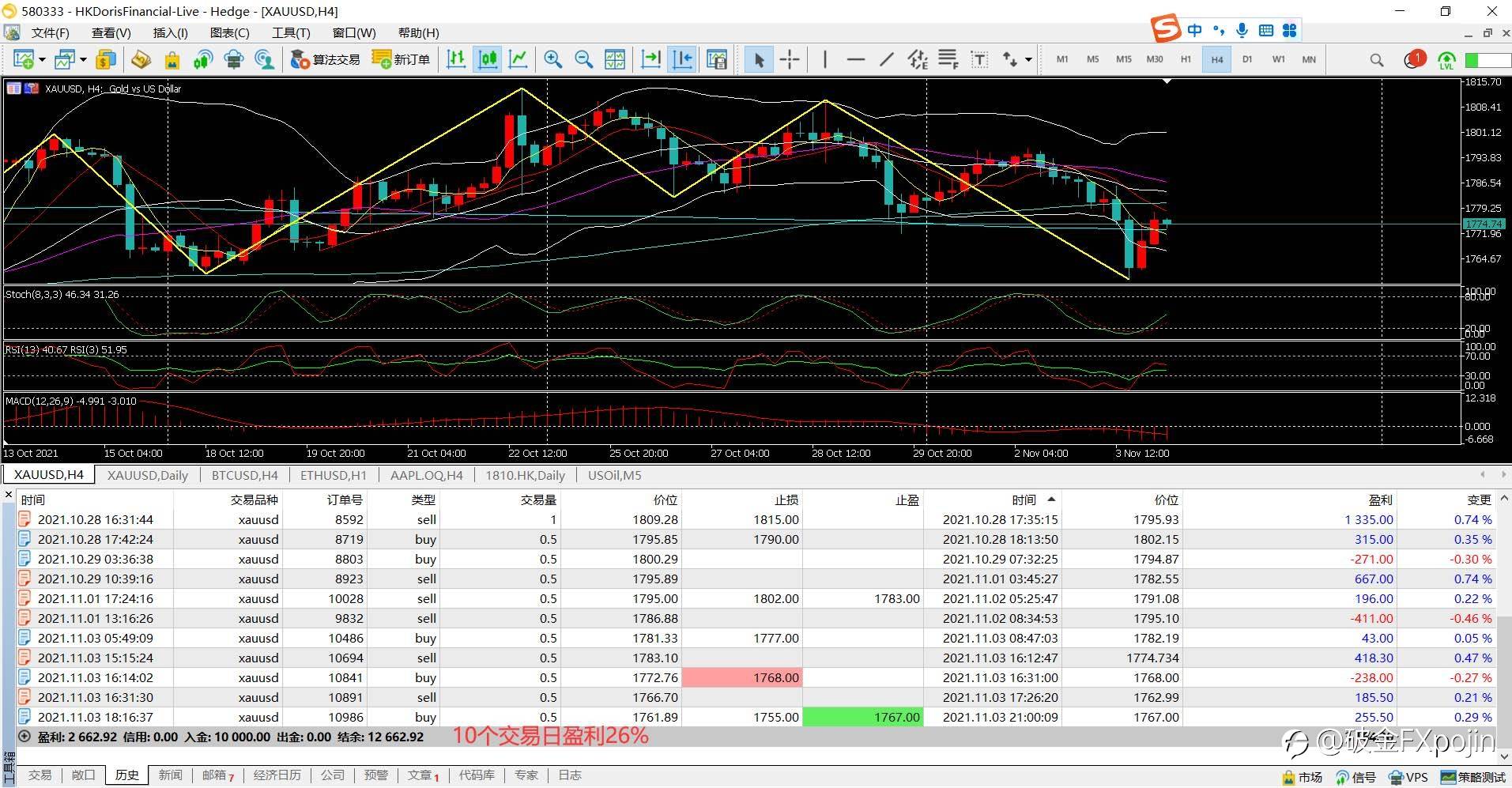Open the search magnifier in the toolbar
This screenshot has height=788, width=1512.
[x=1377, y=60]
